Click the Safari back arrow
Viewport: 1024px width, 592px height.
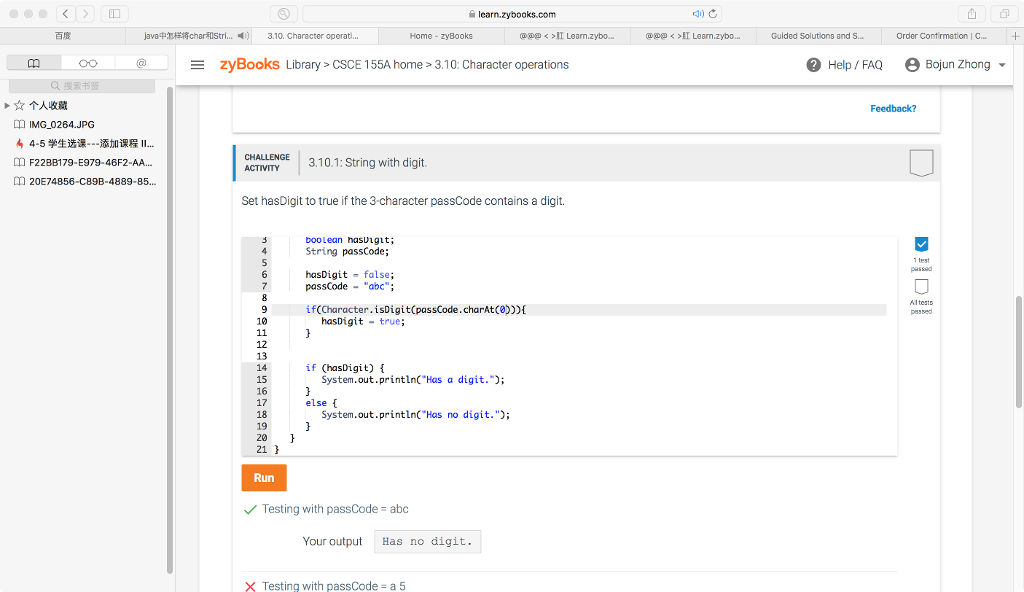(65, 14)
